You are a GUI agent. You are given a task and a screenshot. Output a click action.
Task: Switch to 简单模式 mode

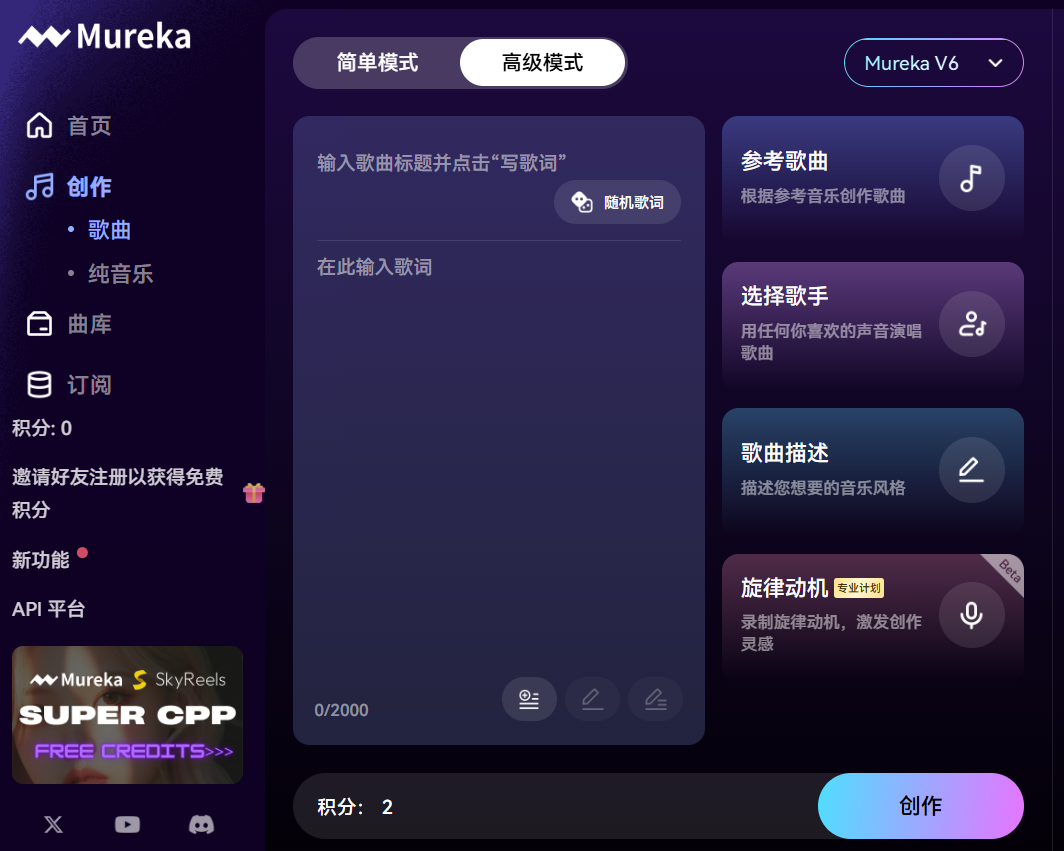click(377, 62)
